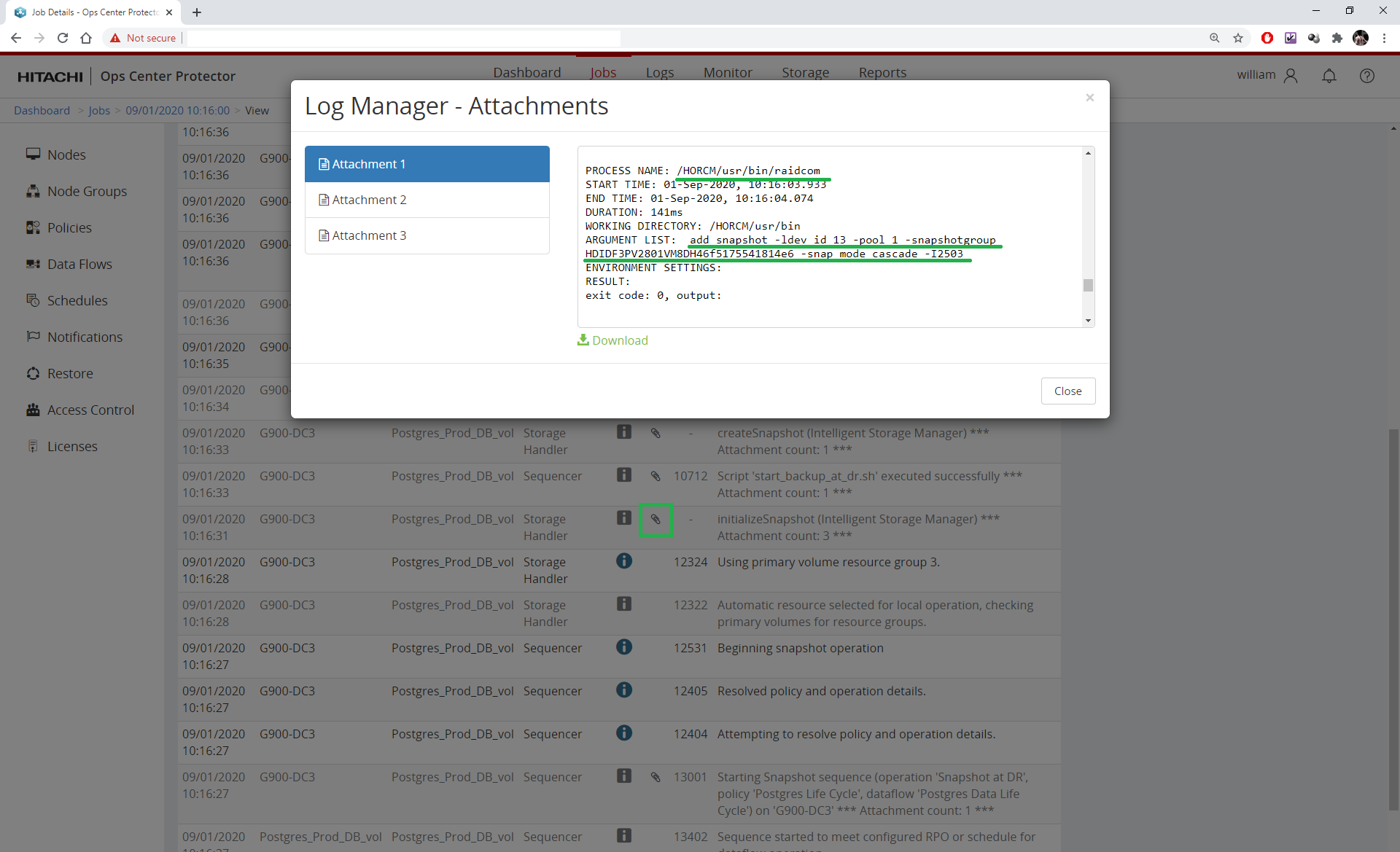Open the Chrome three-dot menu

[x=1384, y=38]
